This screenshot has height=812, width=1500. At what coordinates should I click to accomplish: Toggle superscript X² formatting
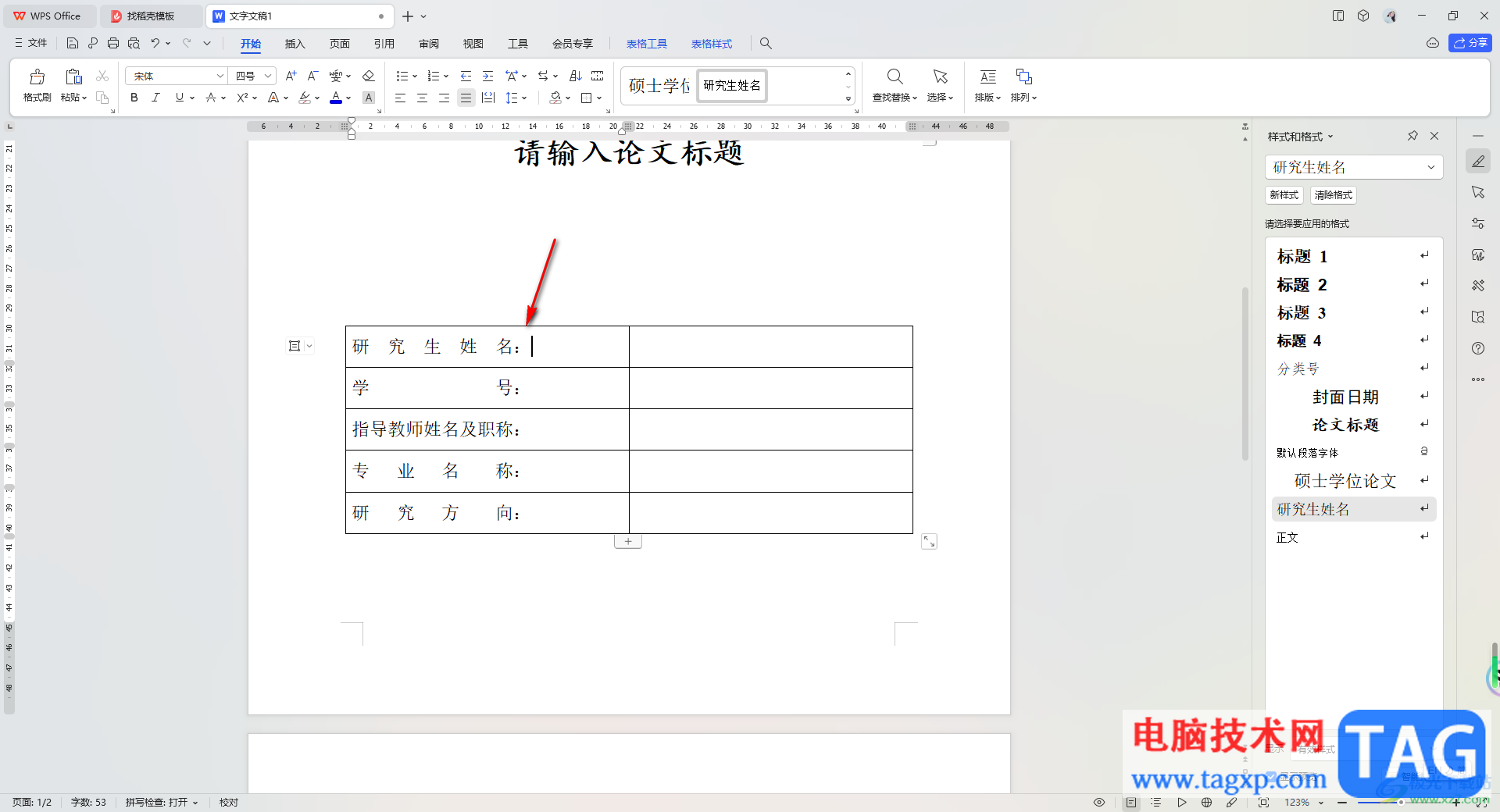click(x=242, y=98)
